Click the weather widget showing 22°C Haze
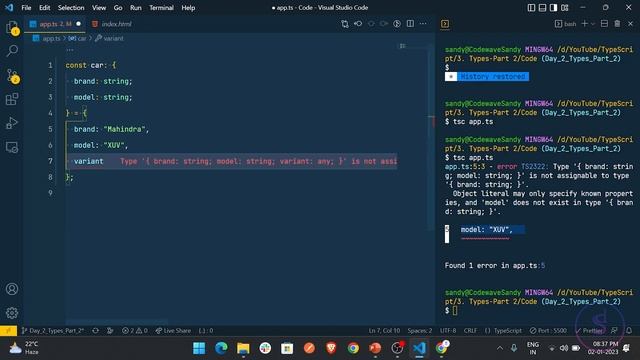 tap(24, 348)
